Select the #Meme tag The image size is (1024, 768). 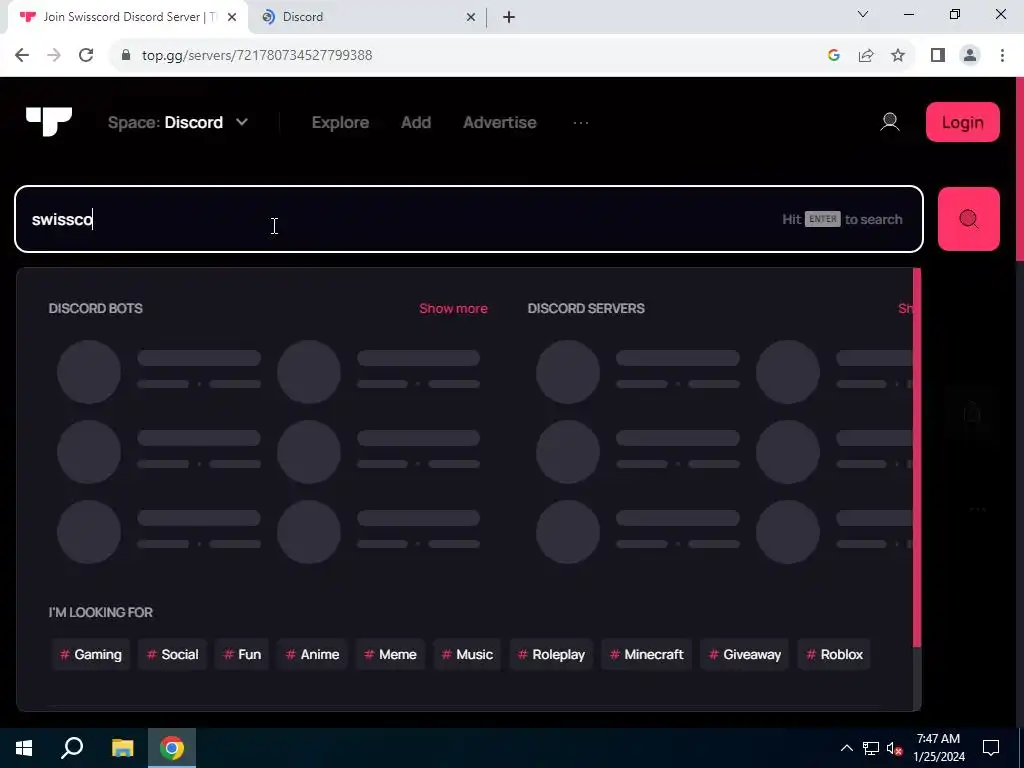pyautogui.click(x=390, y=654)
